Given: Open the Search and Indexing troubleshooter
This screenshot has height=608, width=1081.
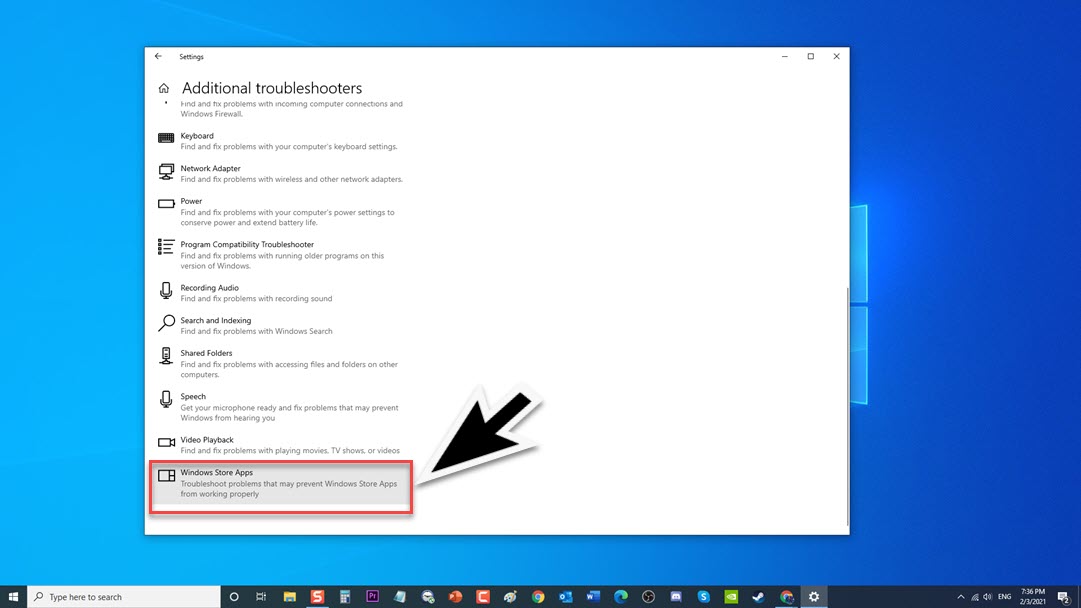Looking at the screenshot, I should [281, 325].
